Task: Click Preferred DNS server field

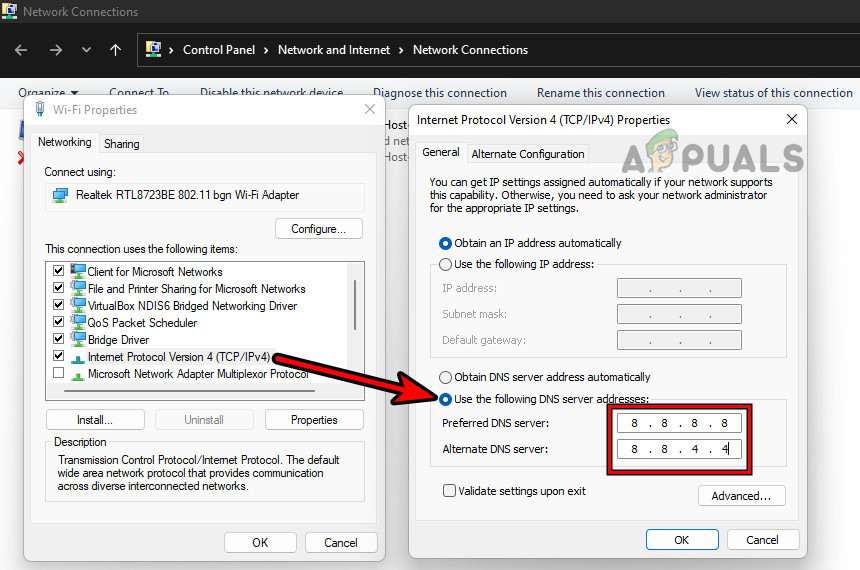Action: click(x=679, y=423)
